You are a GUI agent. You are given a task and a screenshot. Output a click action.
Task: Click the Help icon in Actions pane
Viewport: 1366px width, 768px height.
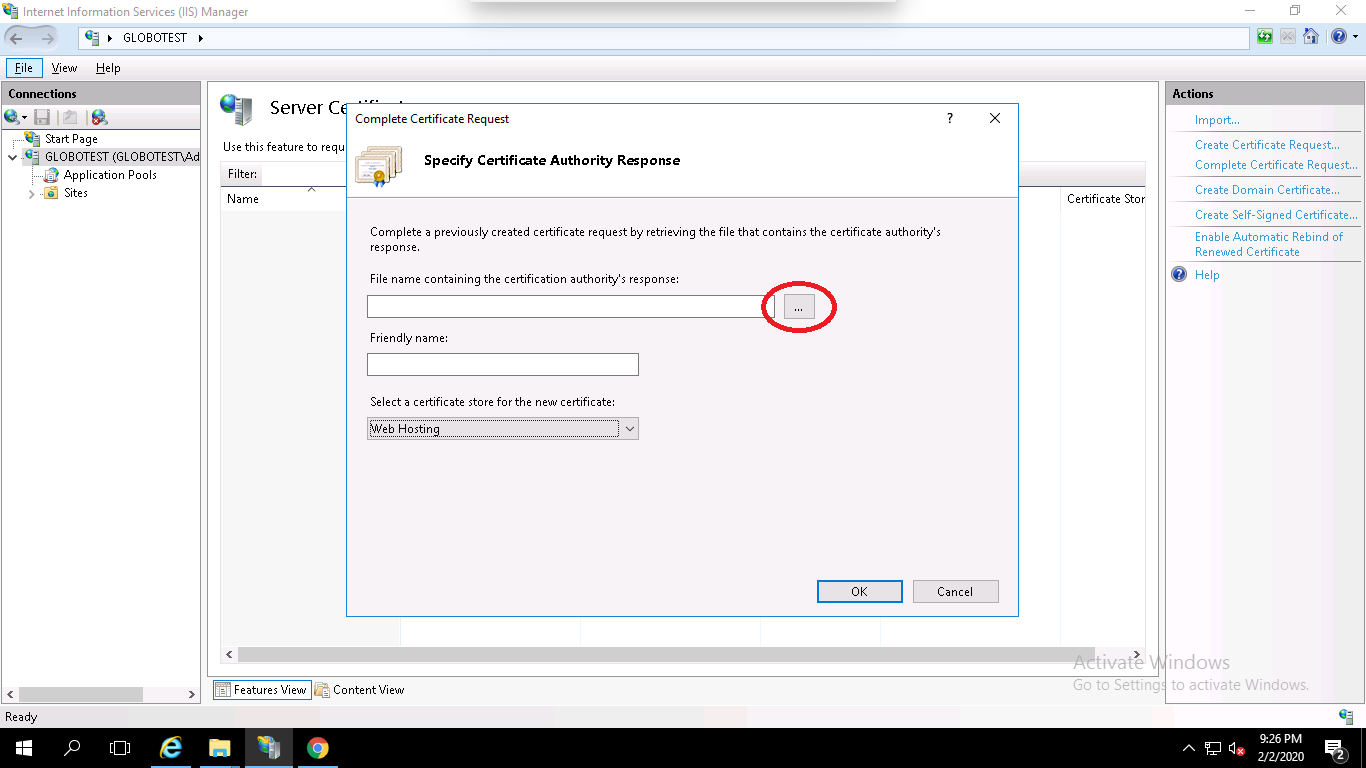tap(1179, 275)
